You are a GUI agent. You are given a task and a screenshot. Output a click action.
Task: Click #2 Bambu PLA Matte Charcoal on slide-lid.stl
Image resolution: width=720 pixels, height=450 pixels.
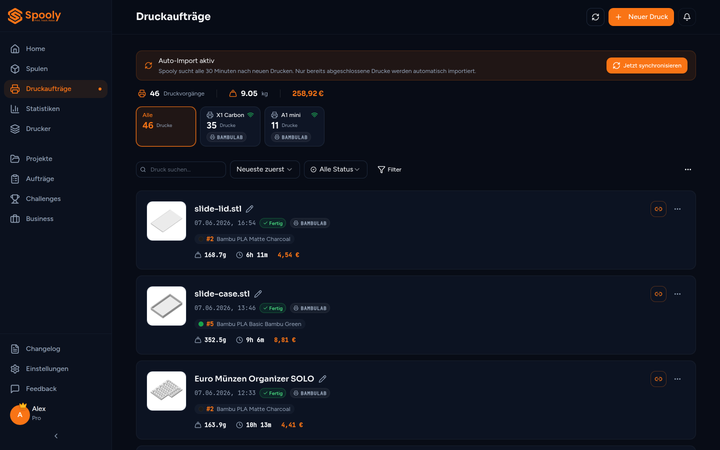244,239
